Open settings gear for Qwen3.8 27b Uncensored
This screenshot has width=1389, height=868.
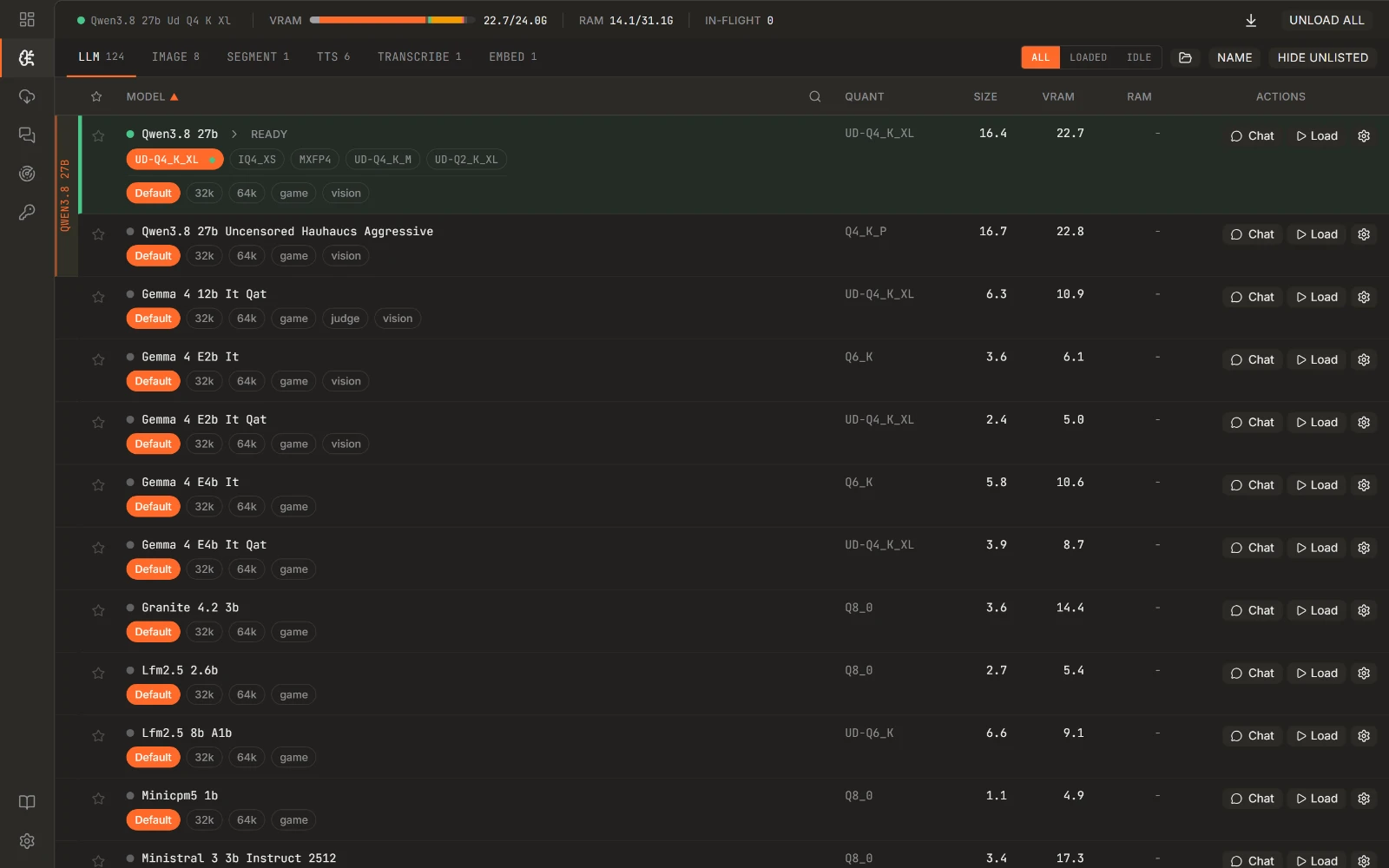coord(1364,234)
